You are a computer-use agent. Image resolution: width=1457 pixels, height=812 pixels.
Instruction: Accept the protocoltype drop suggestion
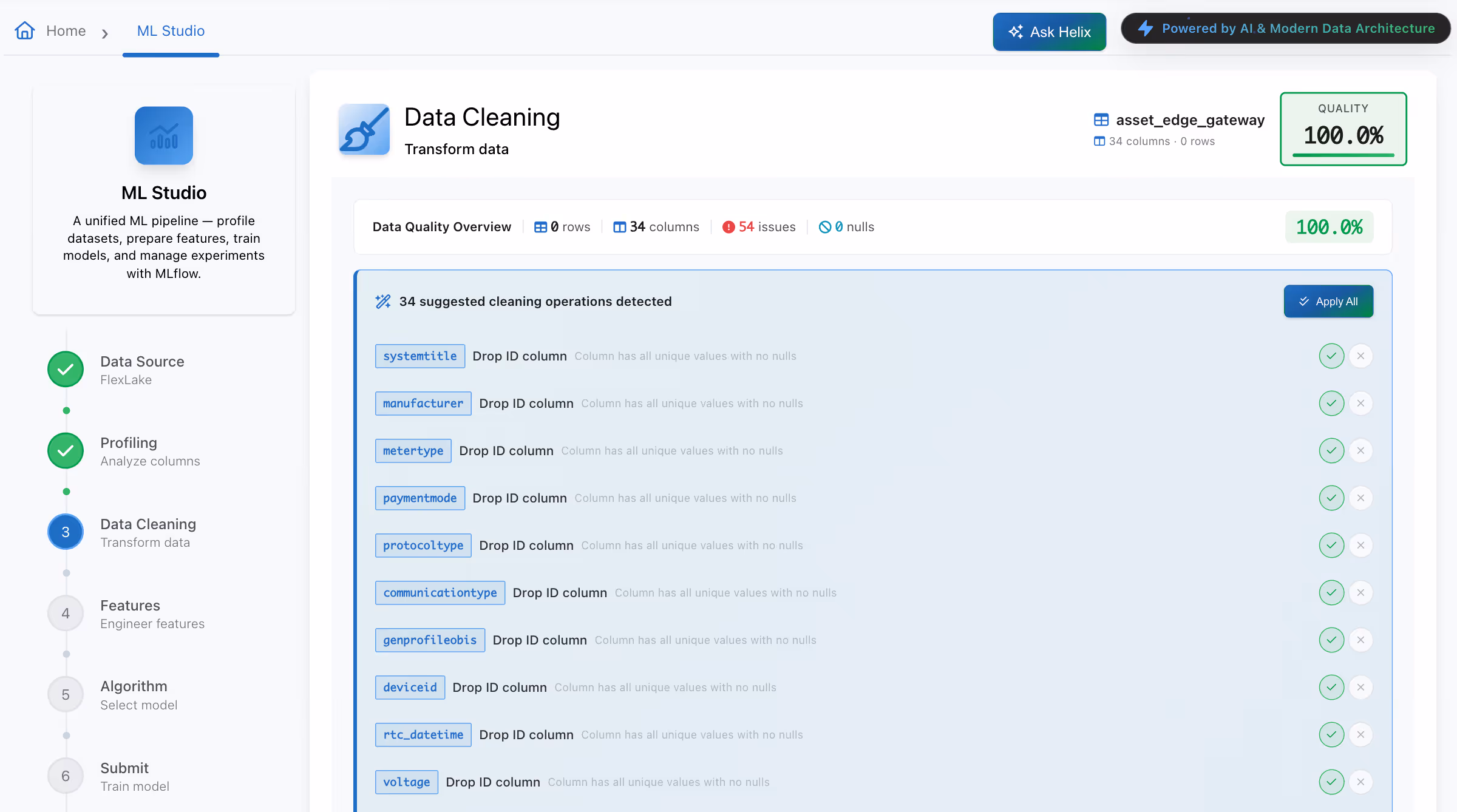click(1331, 546)
